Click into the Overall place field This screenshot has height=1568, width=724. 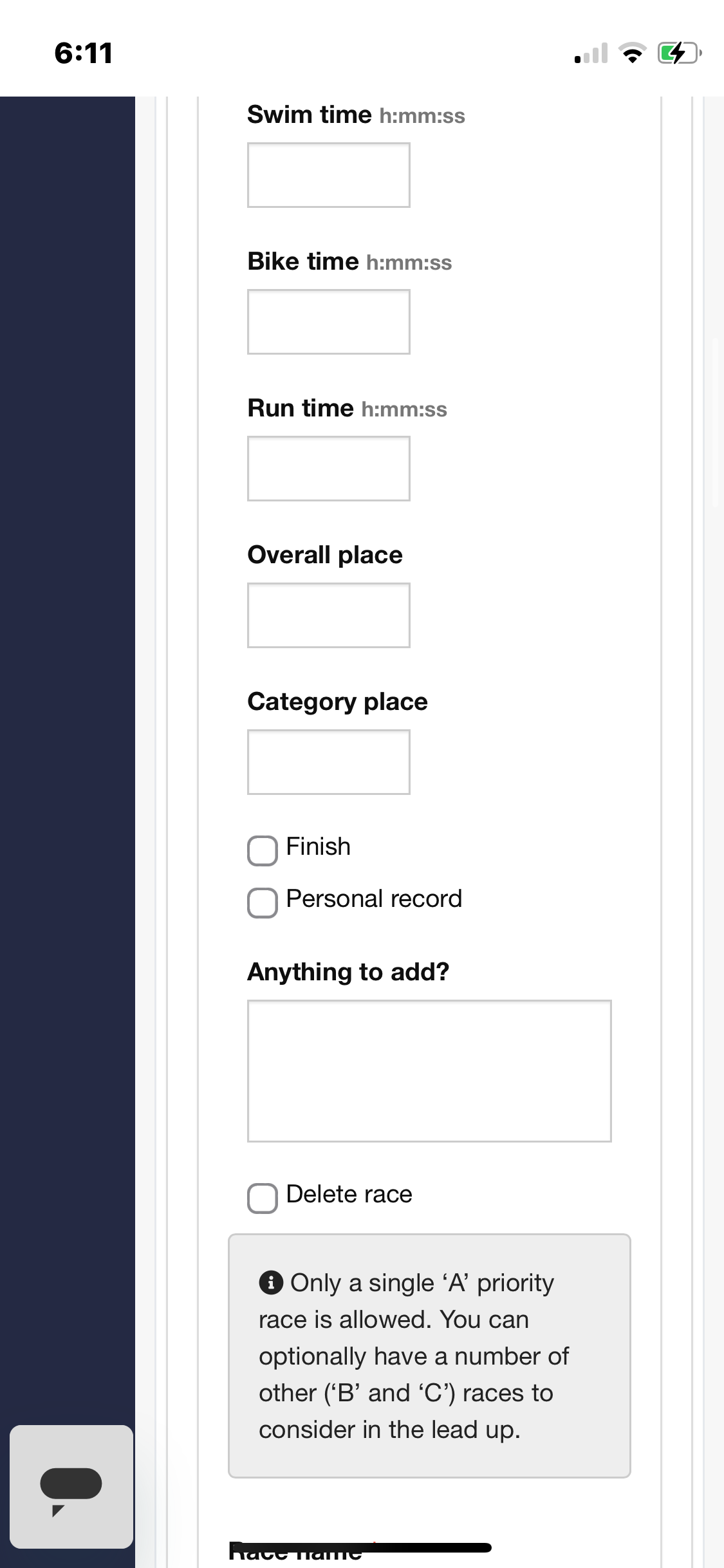click(x=329, y=615)
